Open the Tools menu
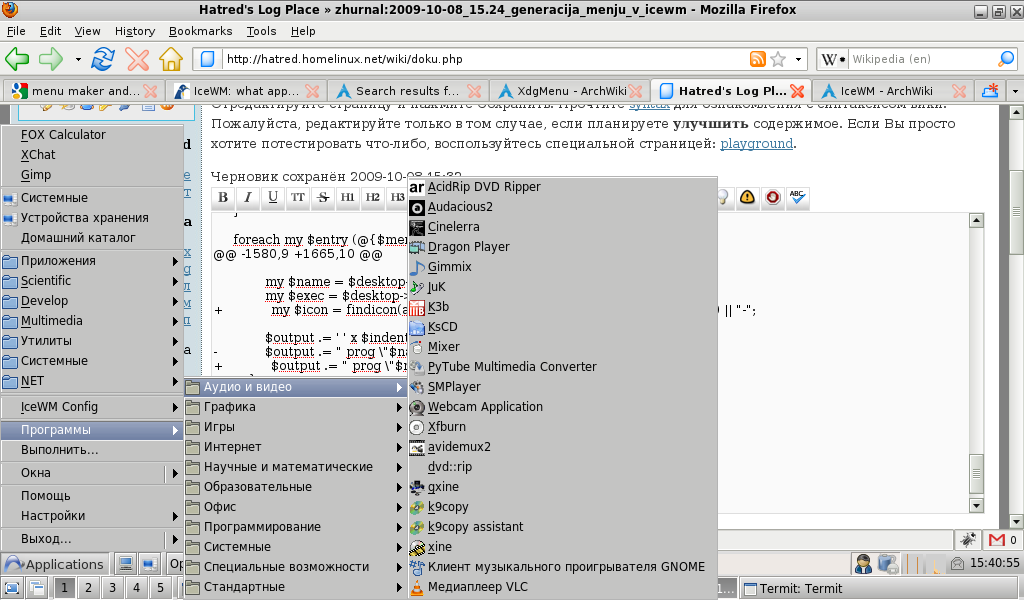 (261, 31)
